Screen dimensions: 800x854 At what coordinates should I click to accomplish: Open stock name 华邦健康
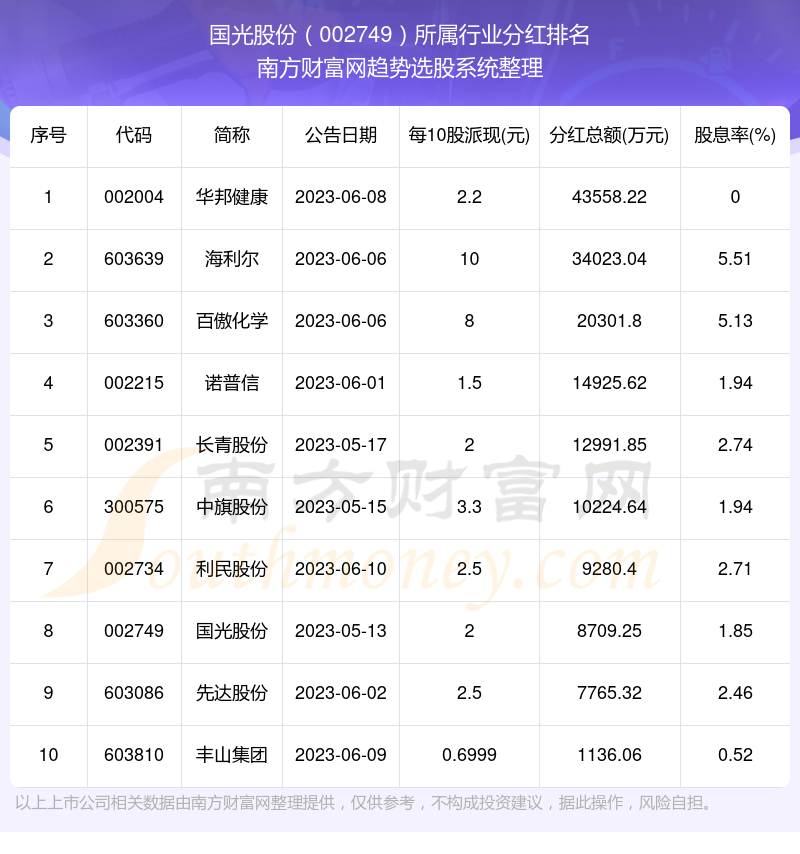[x=232, y=197]
